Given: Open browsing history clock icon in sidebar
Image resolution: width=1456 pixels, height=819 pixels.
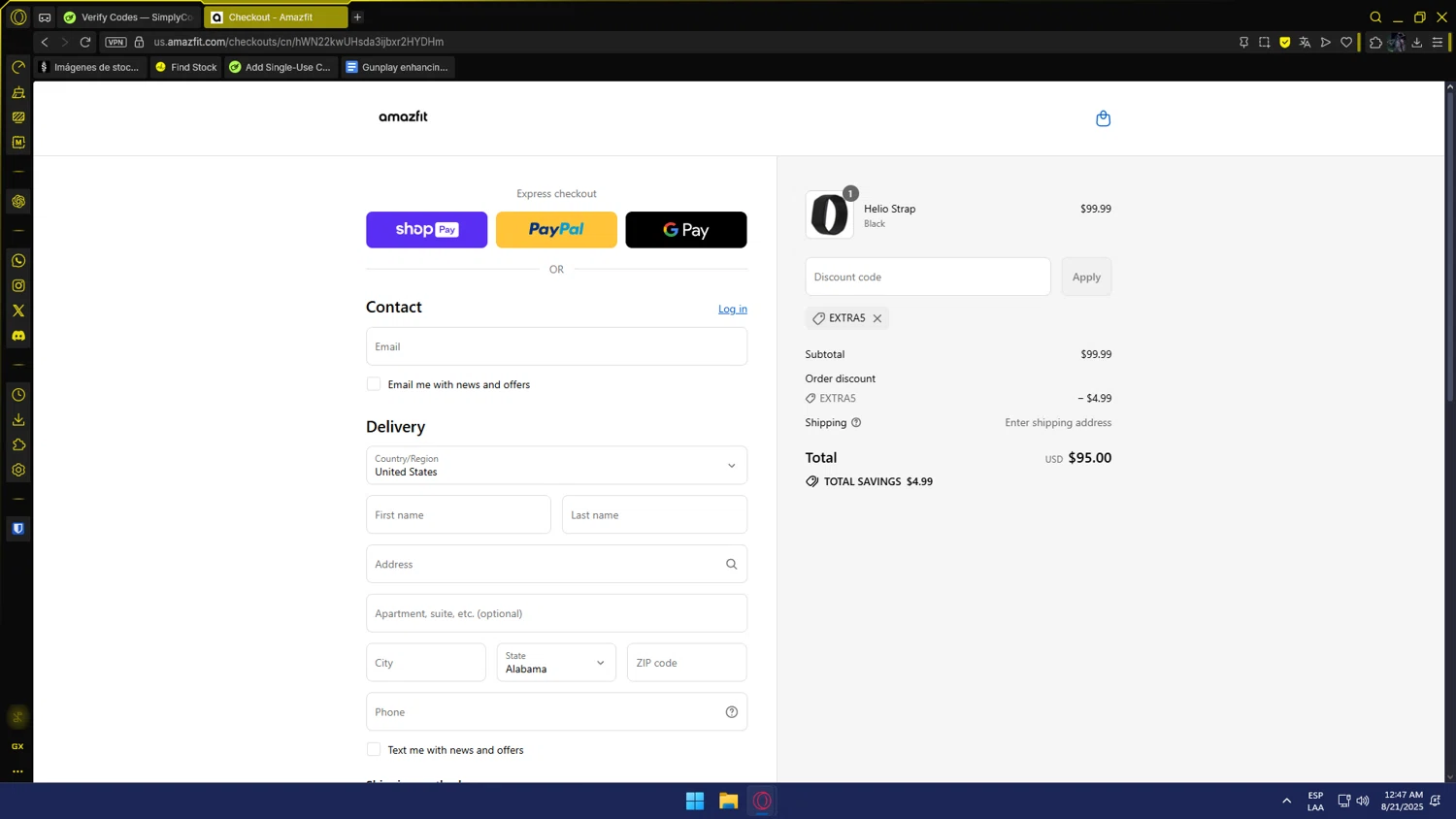Looking at the screenshot, I should click(x=18, y=395).
